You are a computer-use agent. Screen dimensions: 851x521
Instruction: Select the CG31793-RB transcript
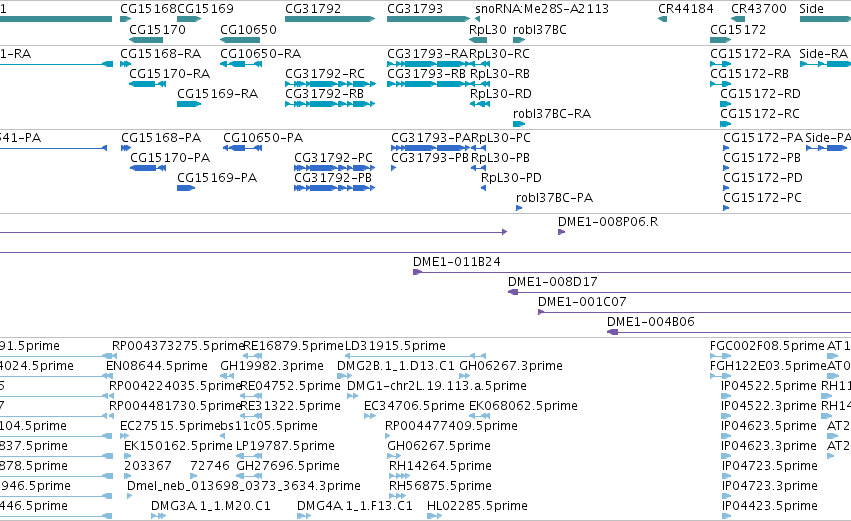coord(428,84)
